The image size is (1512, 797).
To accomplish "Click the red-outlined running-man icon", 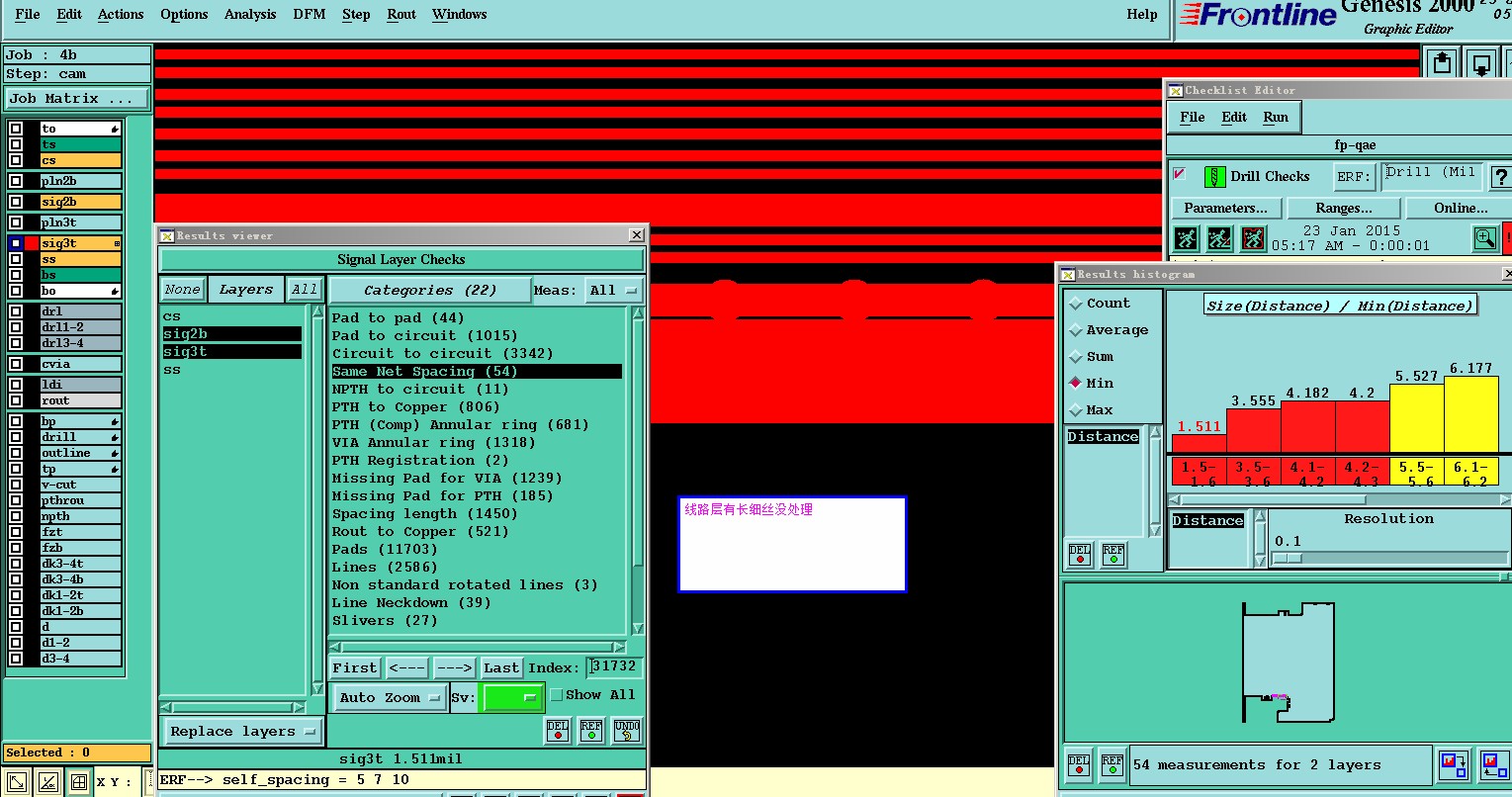I will pyautogui.click(x=1253, y=238).
